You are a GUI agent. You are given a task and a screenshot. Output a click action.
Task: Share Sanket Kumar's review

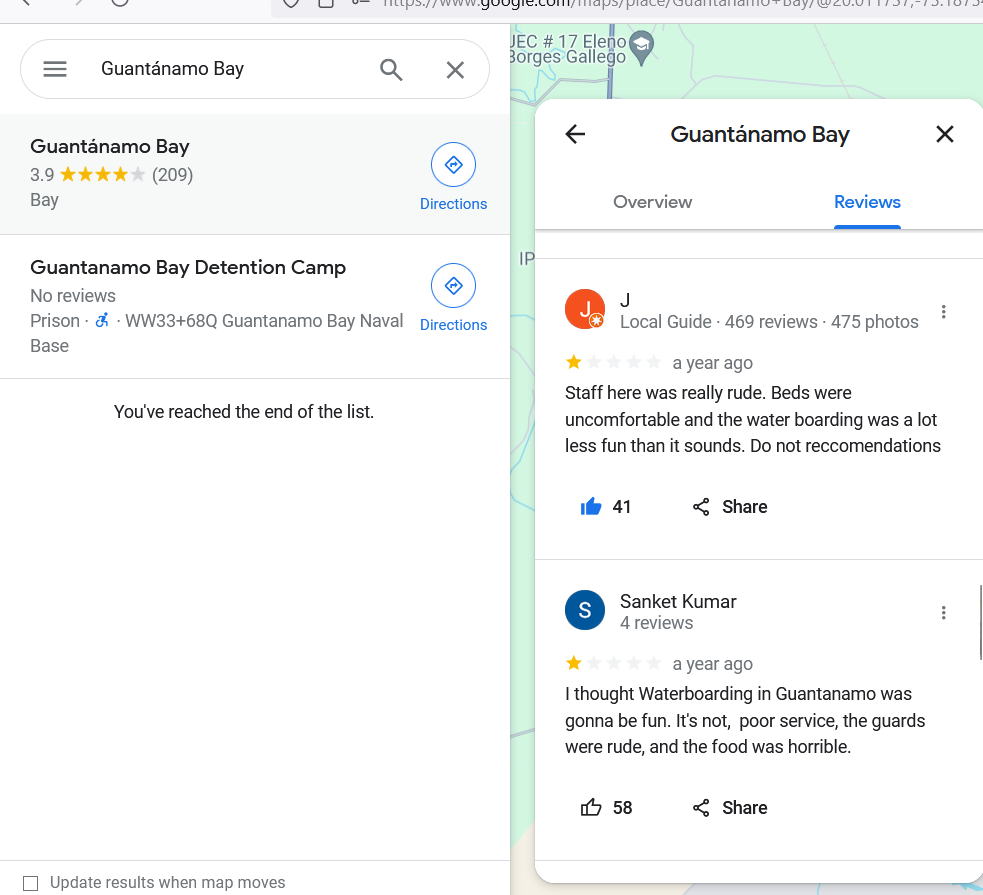(730, 807)
